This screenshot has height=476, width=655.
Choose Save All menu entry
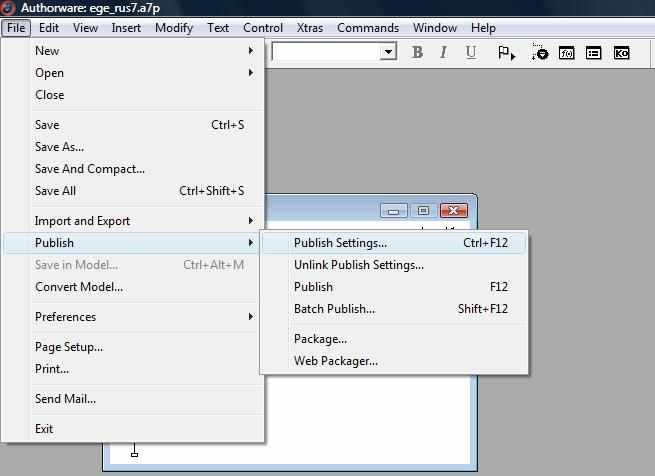tap(144, 191)
